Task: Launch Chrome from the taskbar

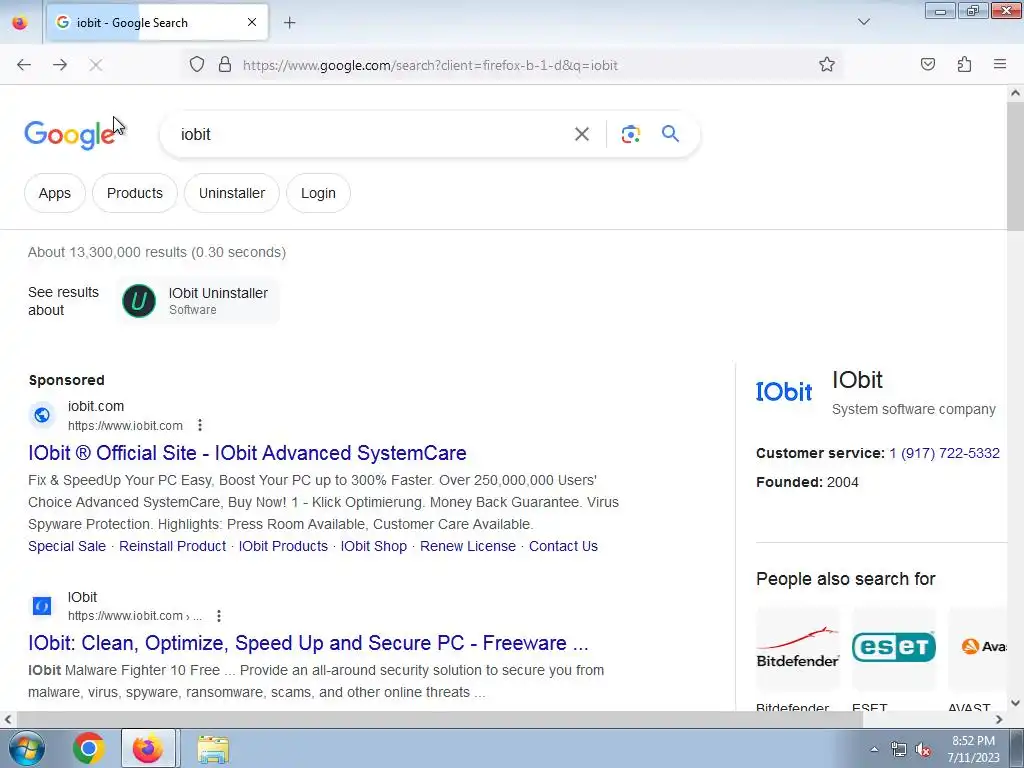Action: tap(89, 748)
